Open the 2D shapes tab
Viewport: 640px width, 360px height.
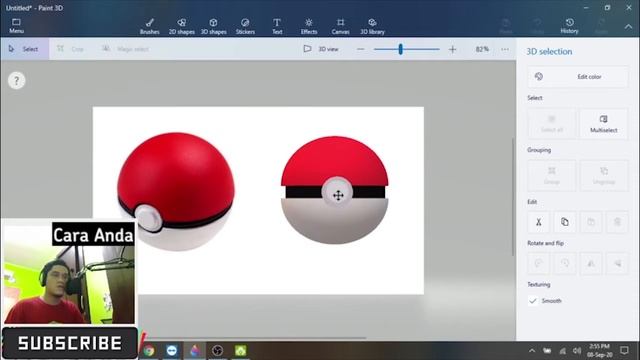pos(182,26)
